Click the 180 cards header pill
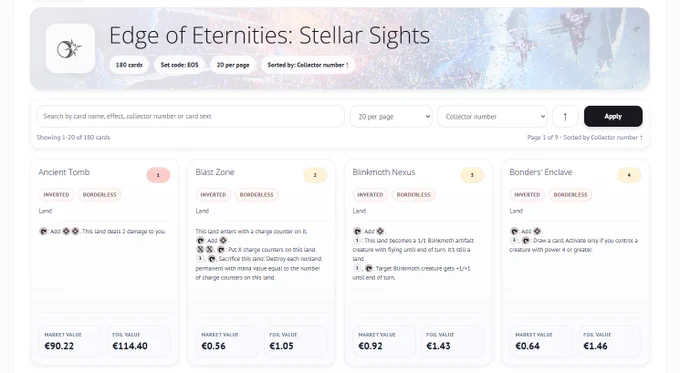The image size is (680, 373). tap(129, 65)
